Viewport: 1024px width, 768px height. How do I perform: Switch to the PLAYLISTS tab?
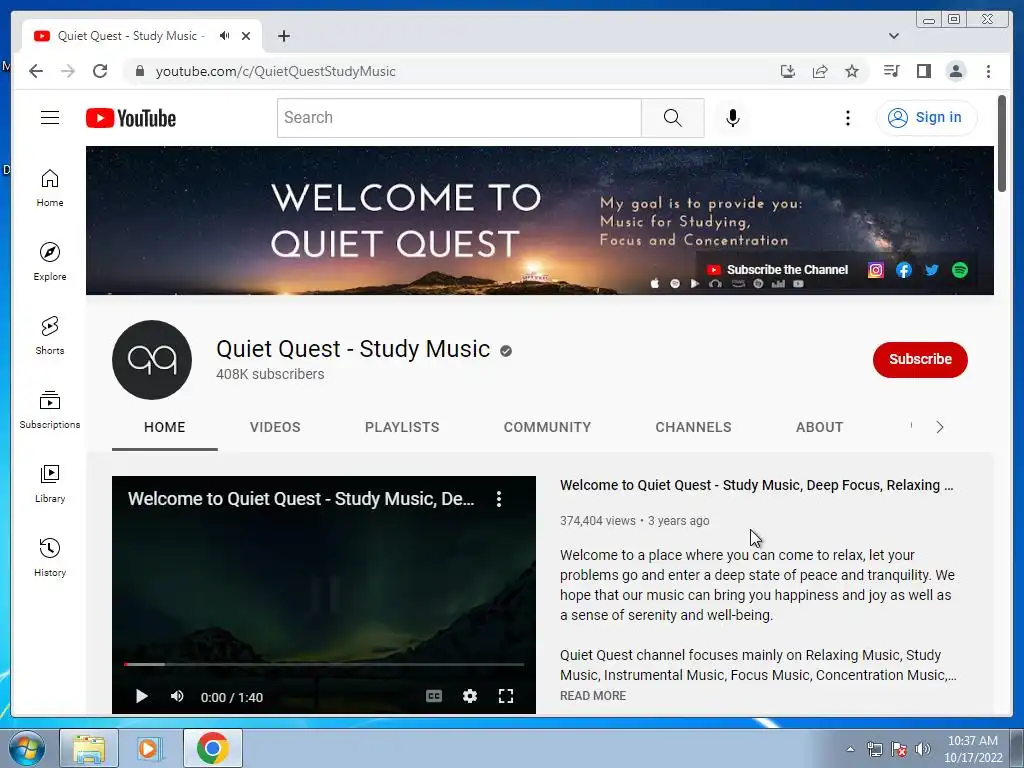click(x=402, y=427)
